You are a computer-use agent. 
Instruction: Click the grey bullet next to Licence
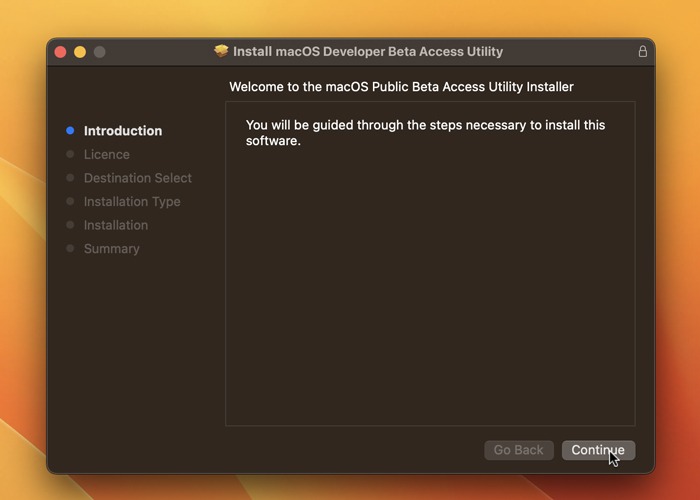(70, 154)
